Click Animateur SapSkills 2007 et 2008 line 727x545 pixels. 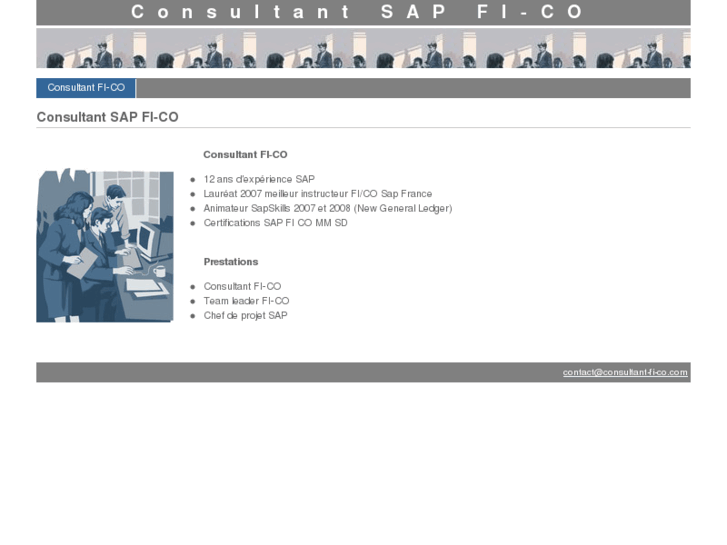[328, 208]
